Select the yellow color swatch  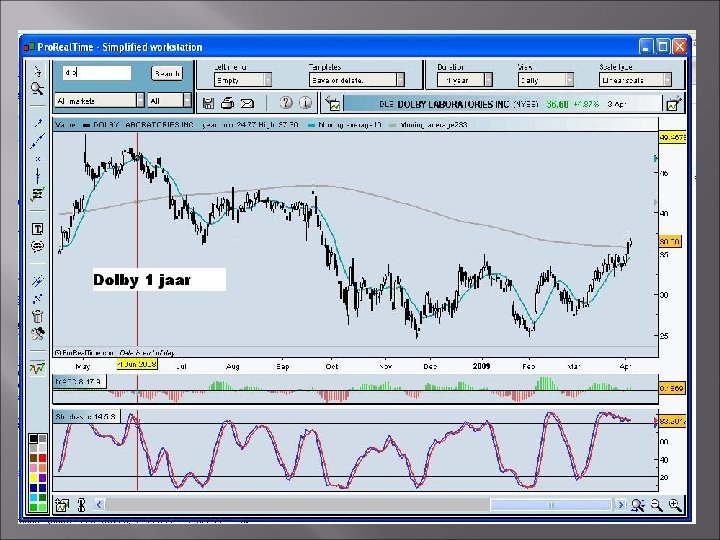coord(34,478)
